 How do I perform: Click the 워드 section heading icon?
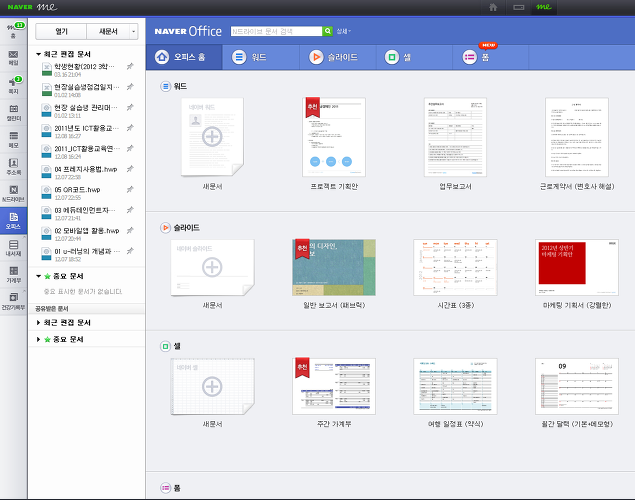(165, 86)
